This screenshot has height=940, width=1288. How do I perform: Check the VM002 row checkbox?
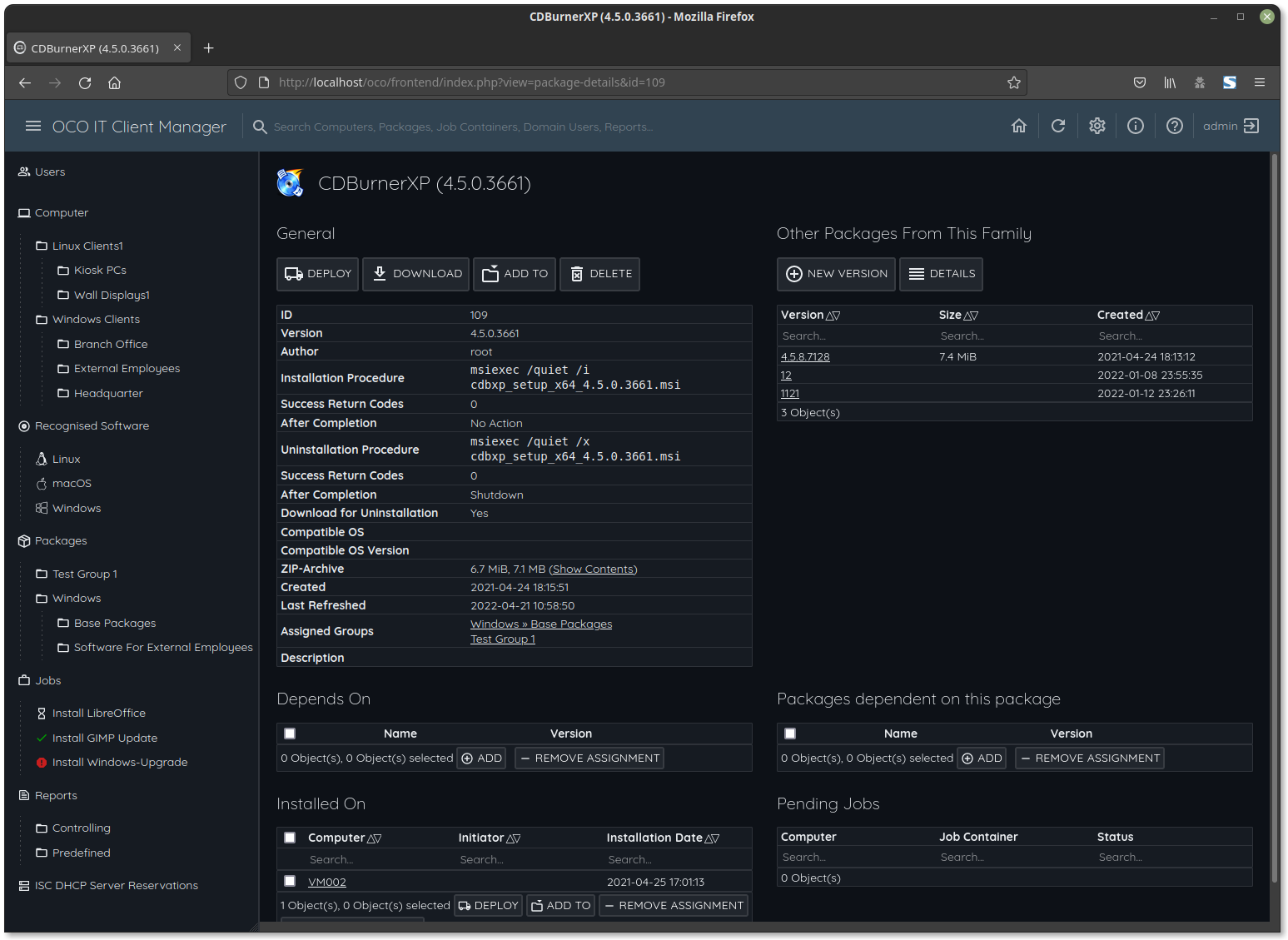(x=290, y=881)
